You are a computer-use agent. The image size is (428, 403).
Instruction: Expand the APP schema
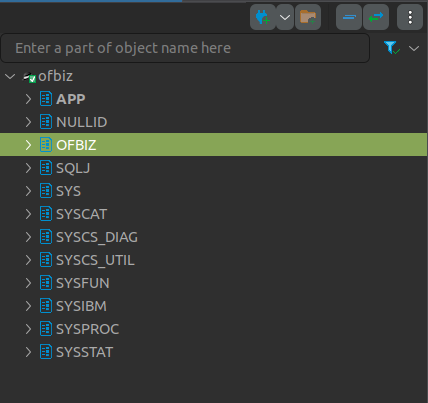coord(28,99)
